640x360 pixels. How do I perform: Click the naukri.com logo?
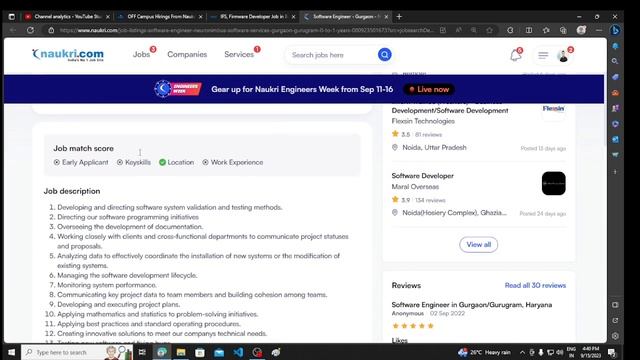click(x=68, y=54)
